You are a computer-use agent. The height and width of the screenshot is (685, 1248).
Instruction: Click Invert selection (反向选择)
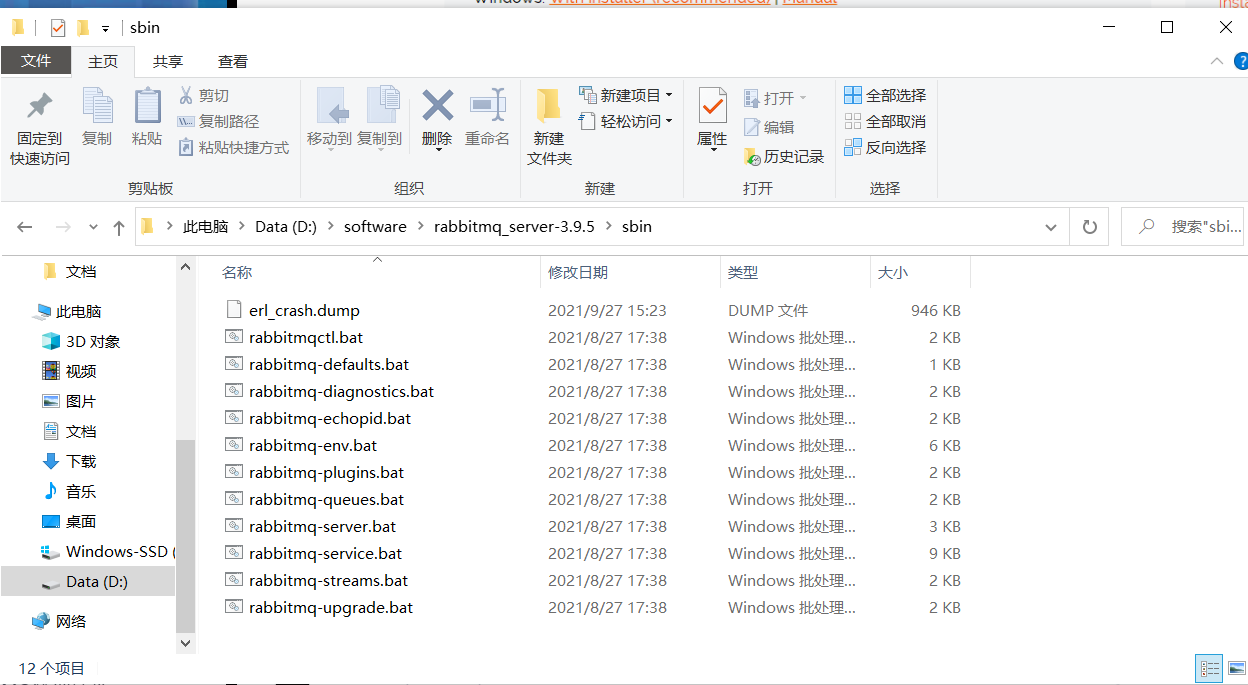(x=885, y=147)
